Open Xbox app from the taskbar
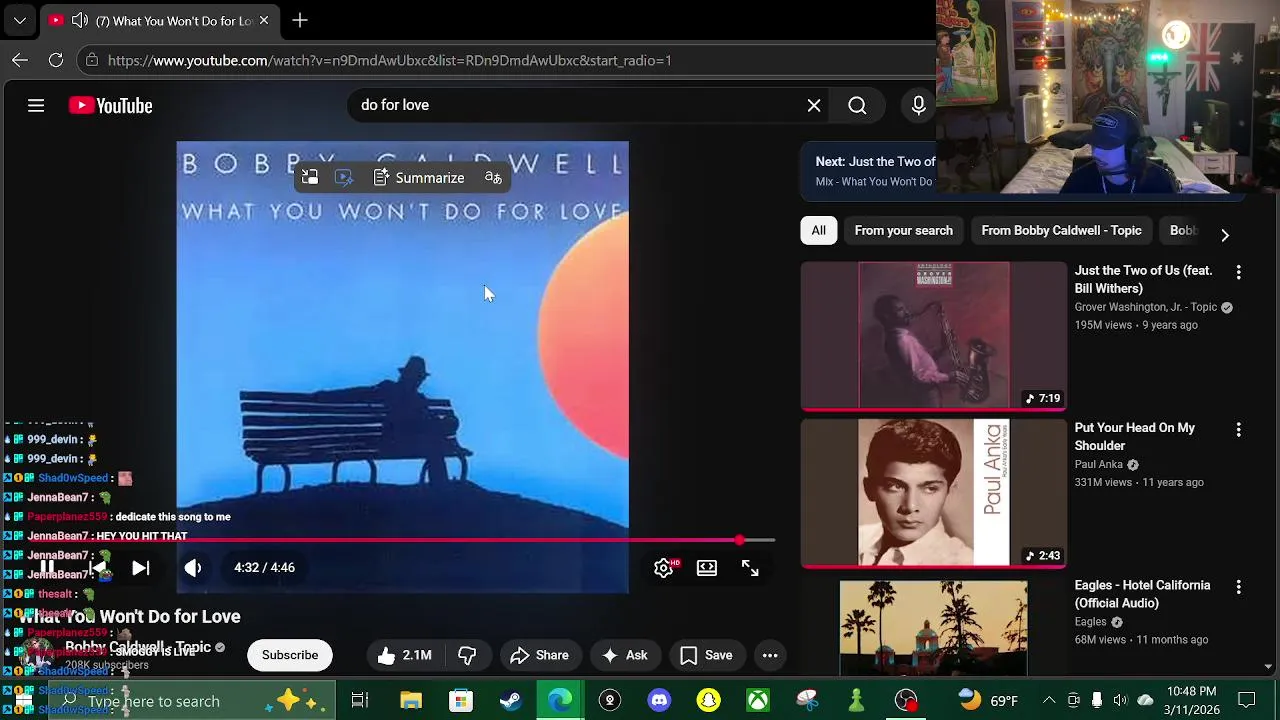Image resolution: width=1280 pixels, height=720 pixels. coord(758,701)
